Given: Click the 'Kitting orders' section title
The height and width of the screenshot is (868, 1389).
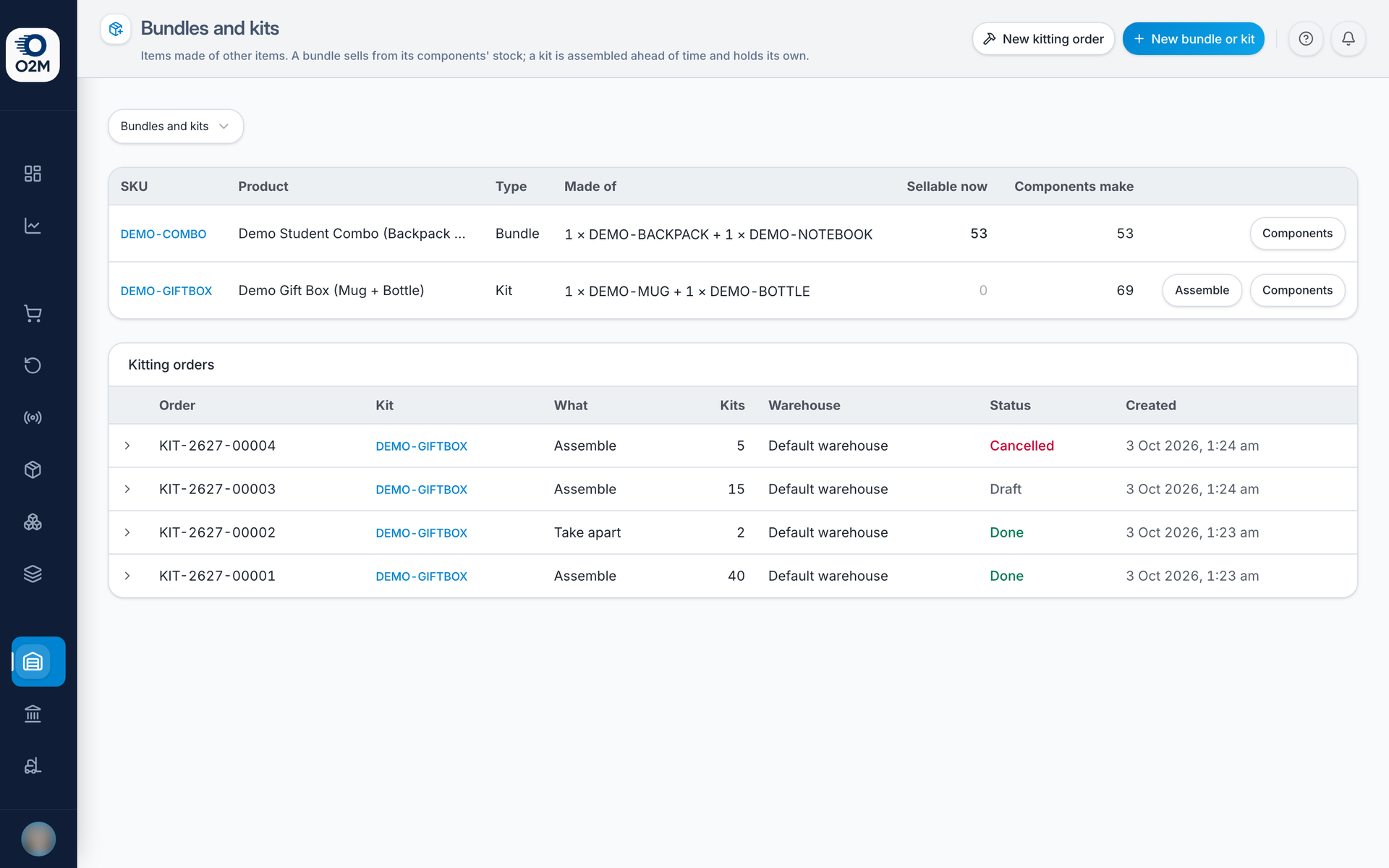Looking at the screenshot, I should (x=171, y=365).
